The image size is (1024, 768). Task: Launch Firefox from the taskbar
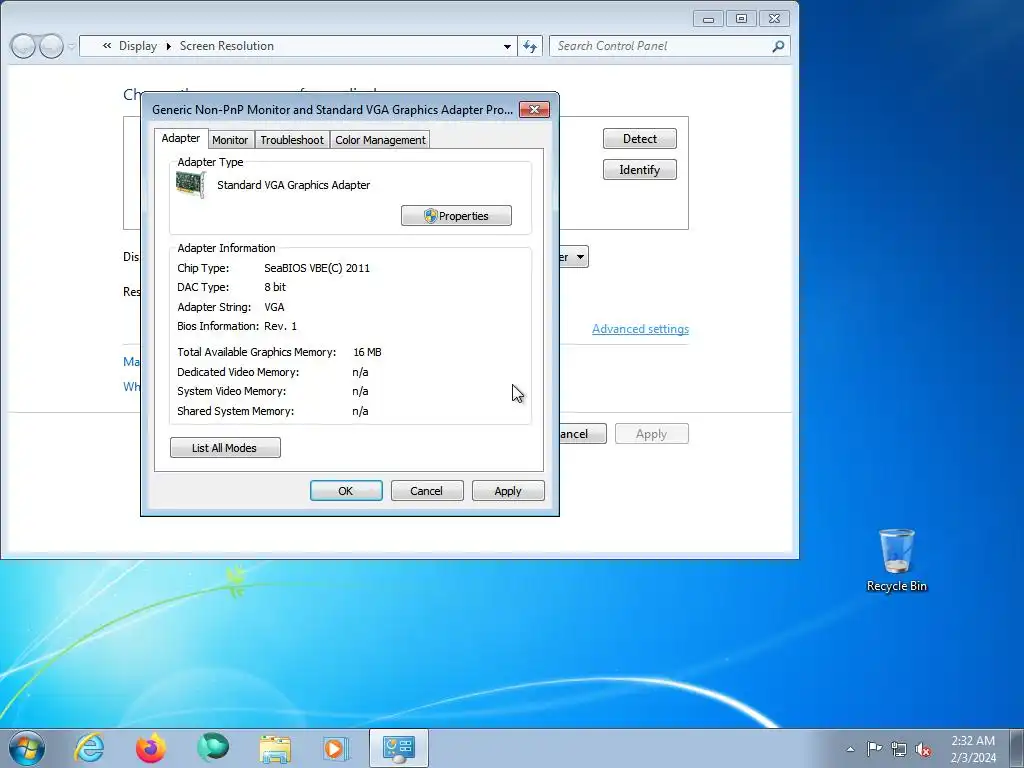(151, 748)
